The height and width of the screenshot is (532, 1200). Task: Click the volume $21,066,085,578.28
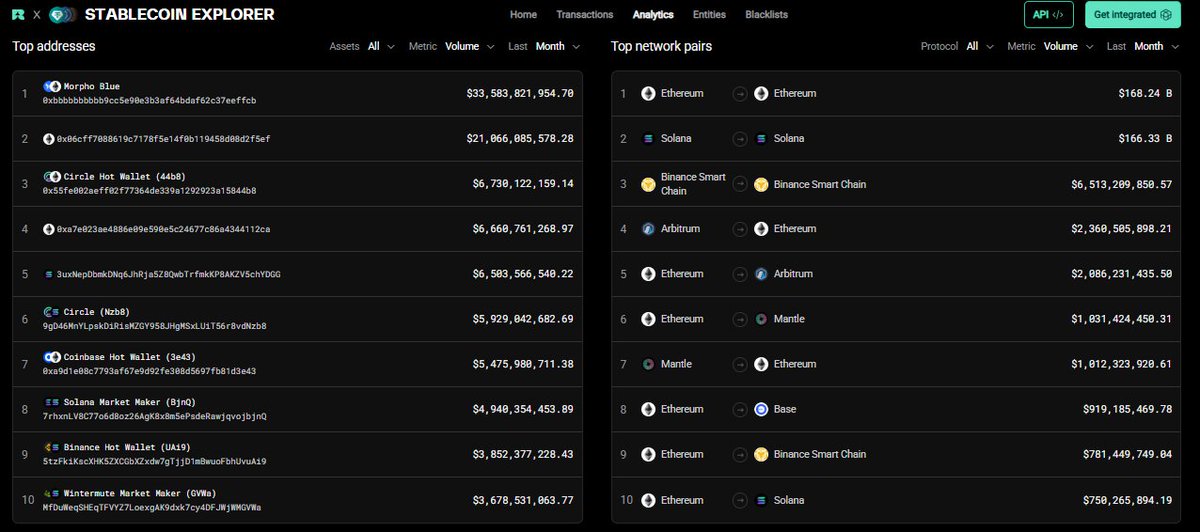tap(520, 139)
